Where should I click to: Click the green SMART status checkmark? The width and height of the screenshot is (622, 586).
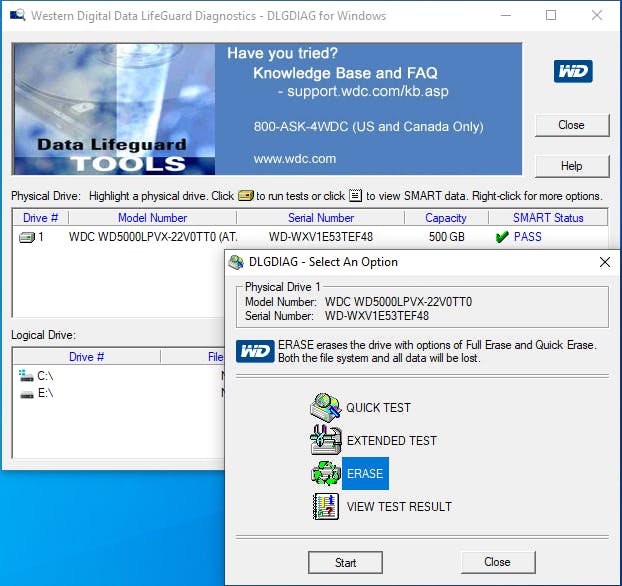click(x=501, y=238)
